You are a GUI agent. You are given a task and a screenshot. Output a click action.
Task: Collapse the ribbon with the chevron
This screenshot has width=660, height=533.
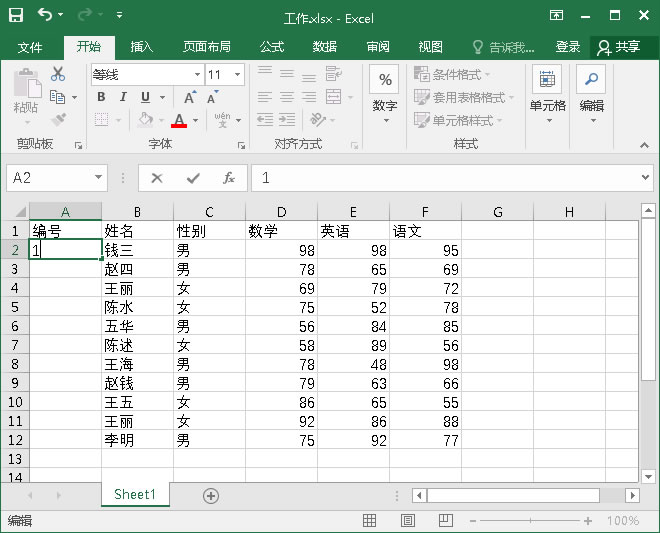click(x=644, y=145)
